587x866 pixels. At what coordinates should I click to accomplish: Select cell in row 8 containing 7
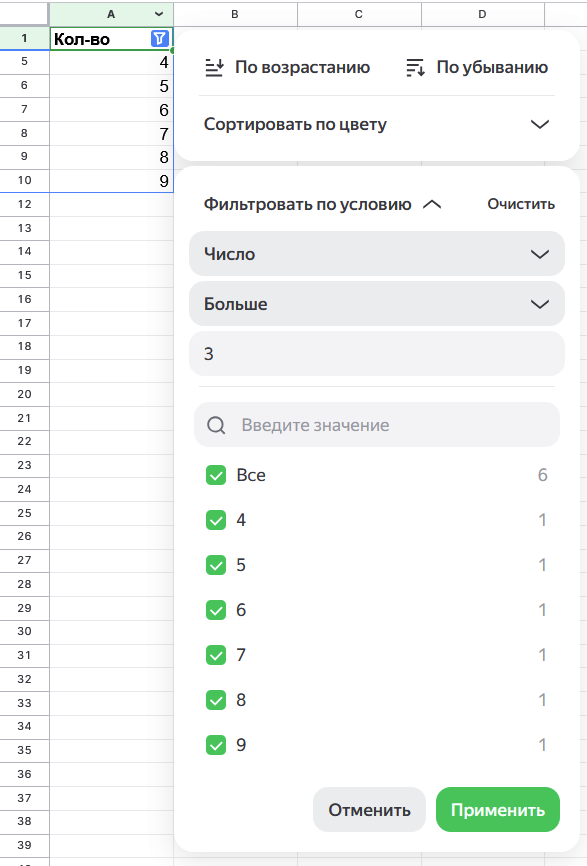pyautogui.click(x=112, y=133)
